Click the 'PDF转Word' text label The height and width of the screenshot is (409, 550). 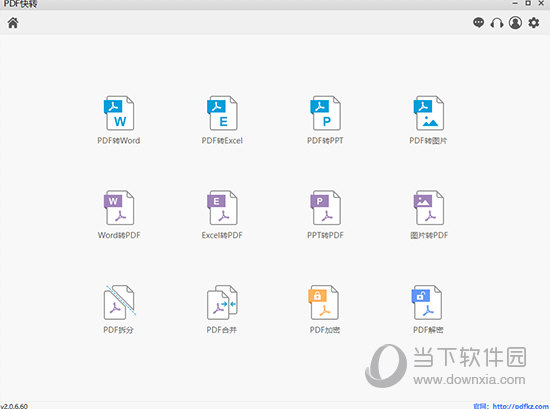(119, 141)
